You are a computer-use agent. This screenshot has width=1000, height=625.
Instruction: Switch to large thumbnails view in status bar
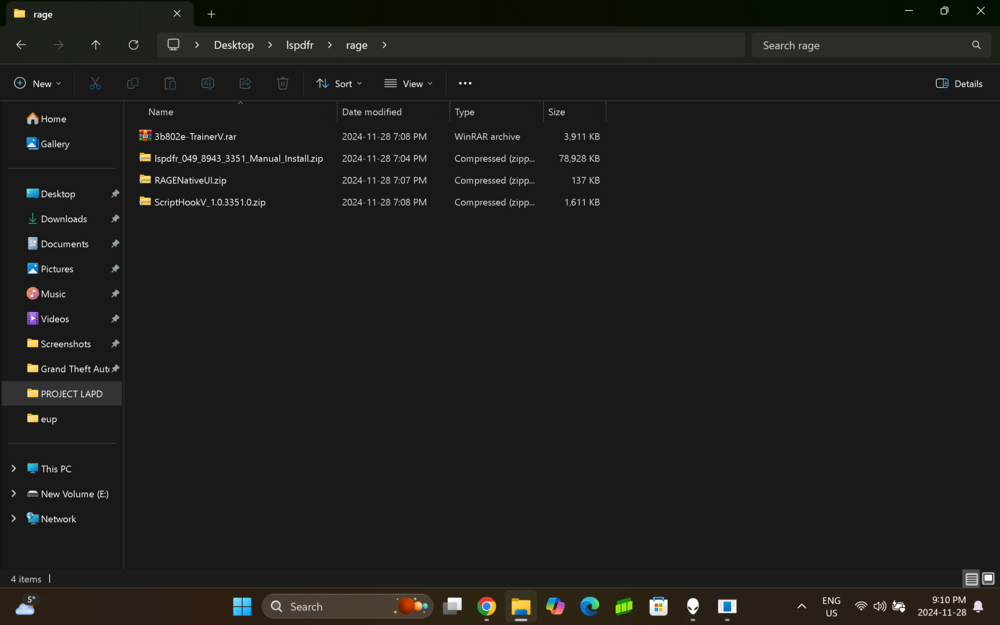click(x=985, y=579)
